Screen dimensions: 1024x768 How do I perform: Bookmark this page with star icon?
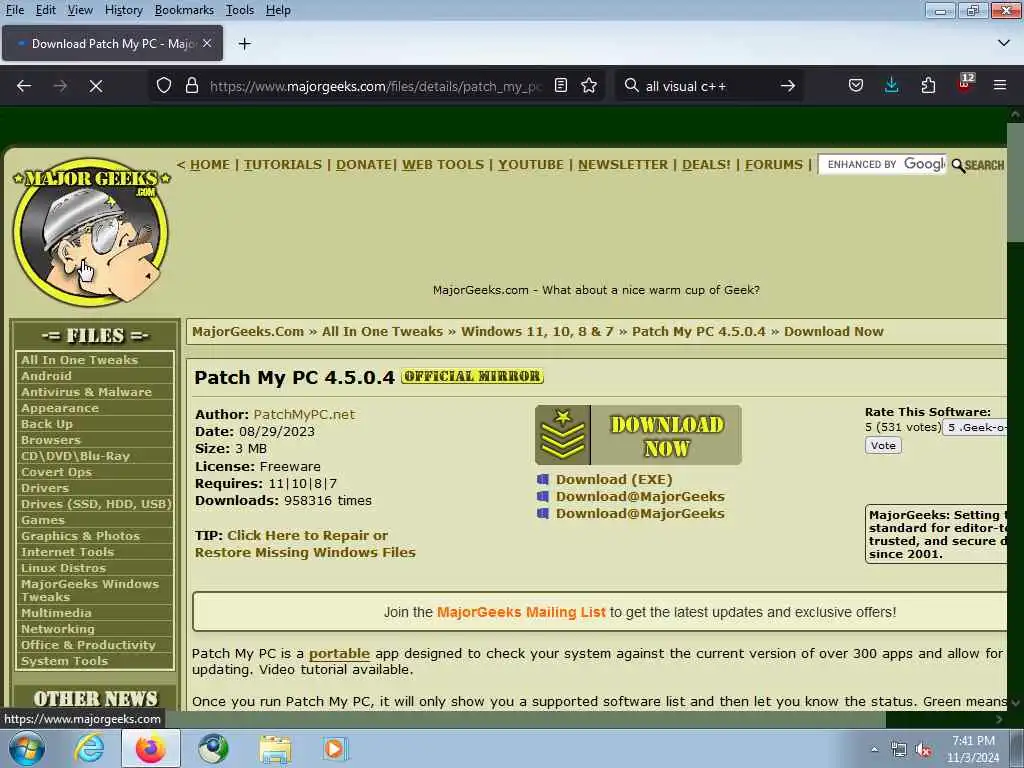589,86
